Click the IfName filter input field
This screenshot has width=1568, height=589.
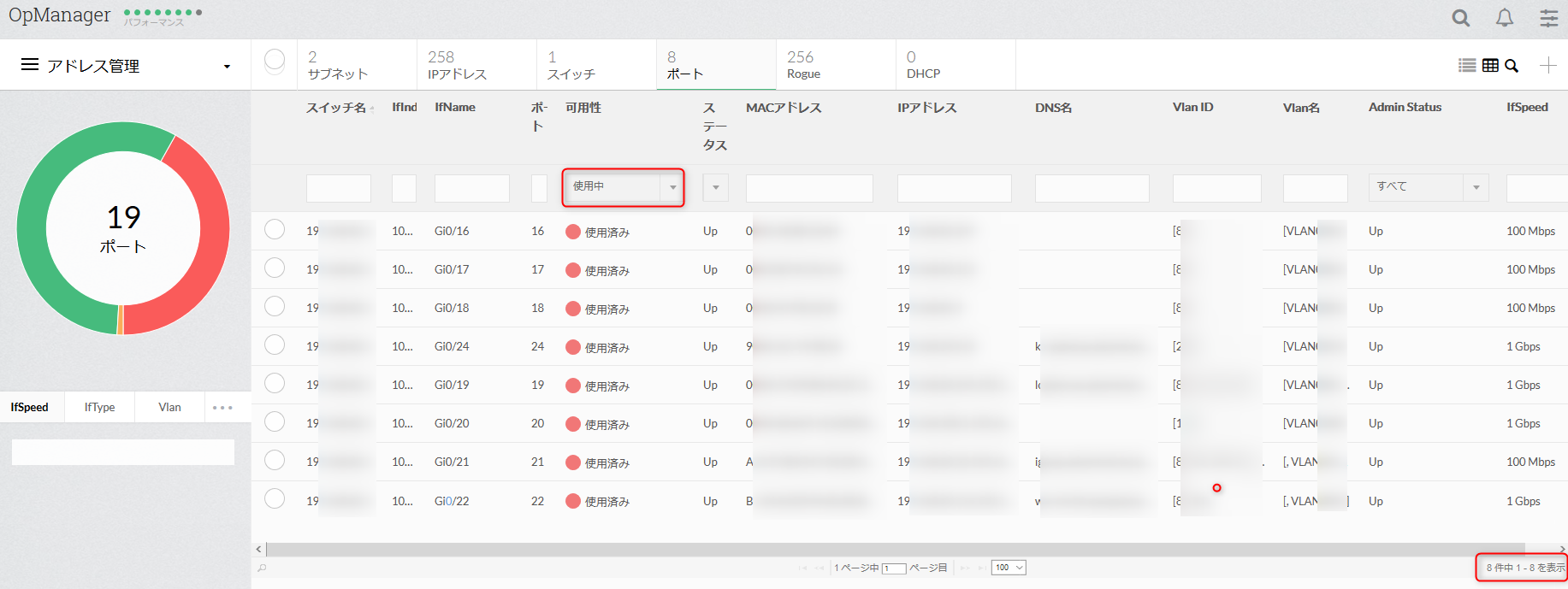[x=471, y=188]
